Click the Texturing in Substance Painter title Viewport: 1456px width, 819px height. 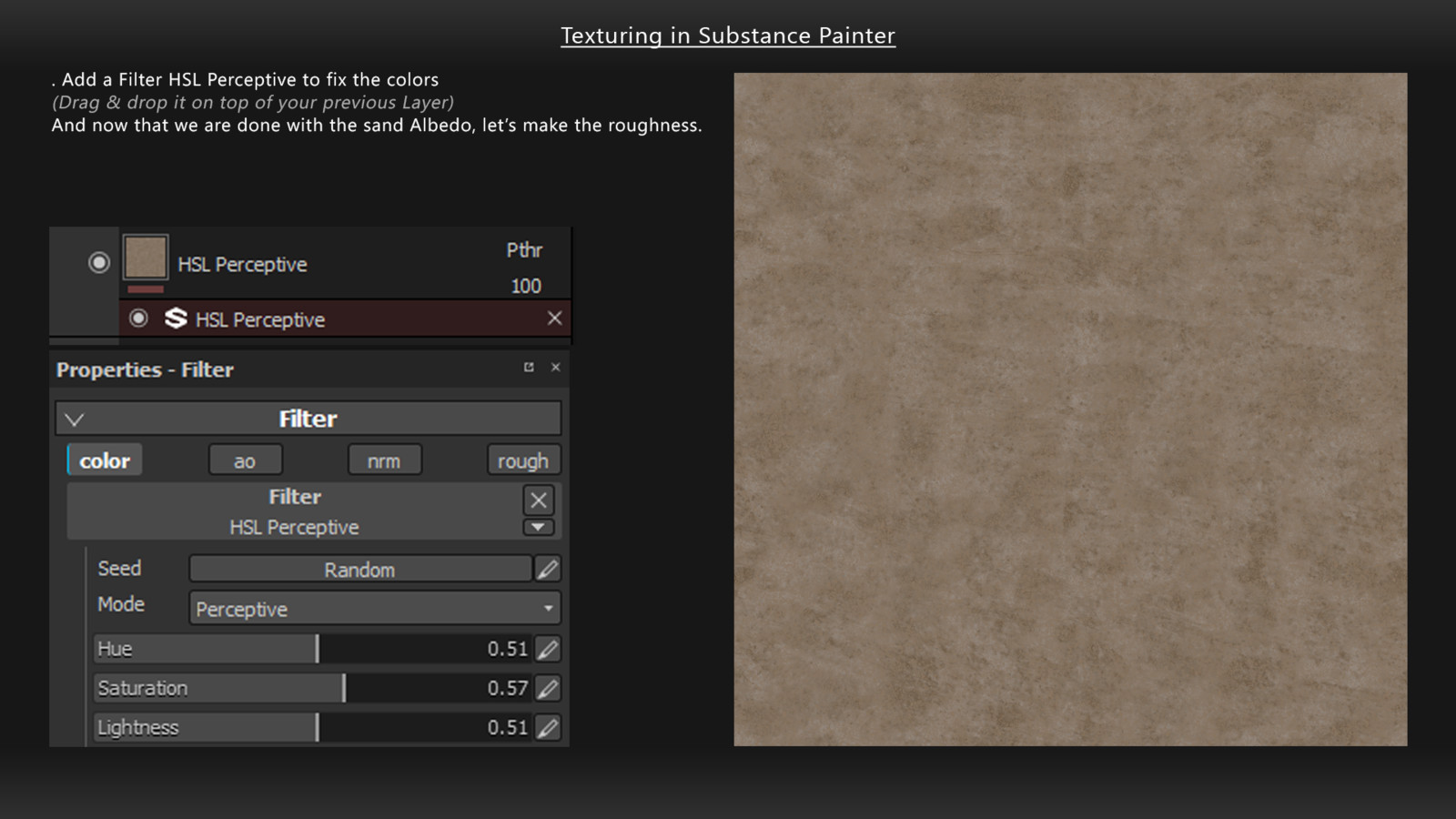coord(728,35)
